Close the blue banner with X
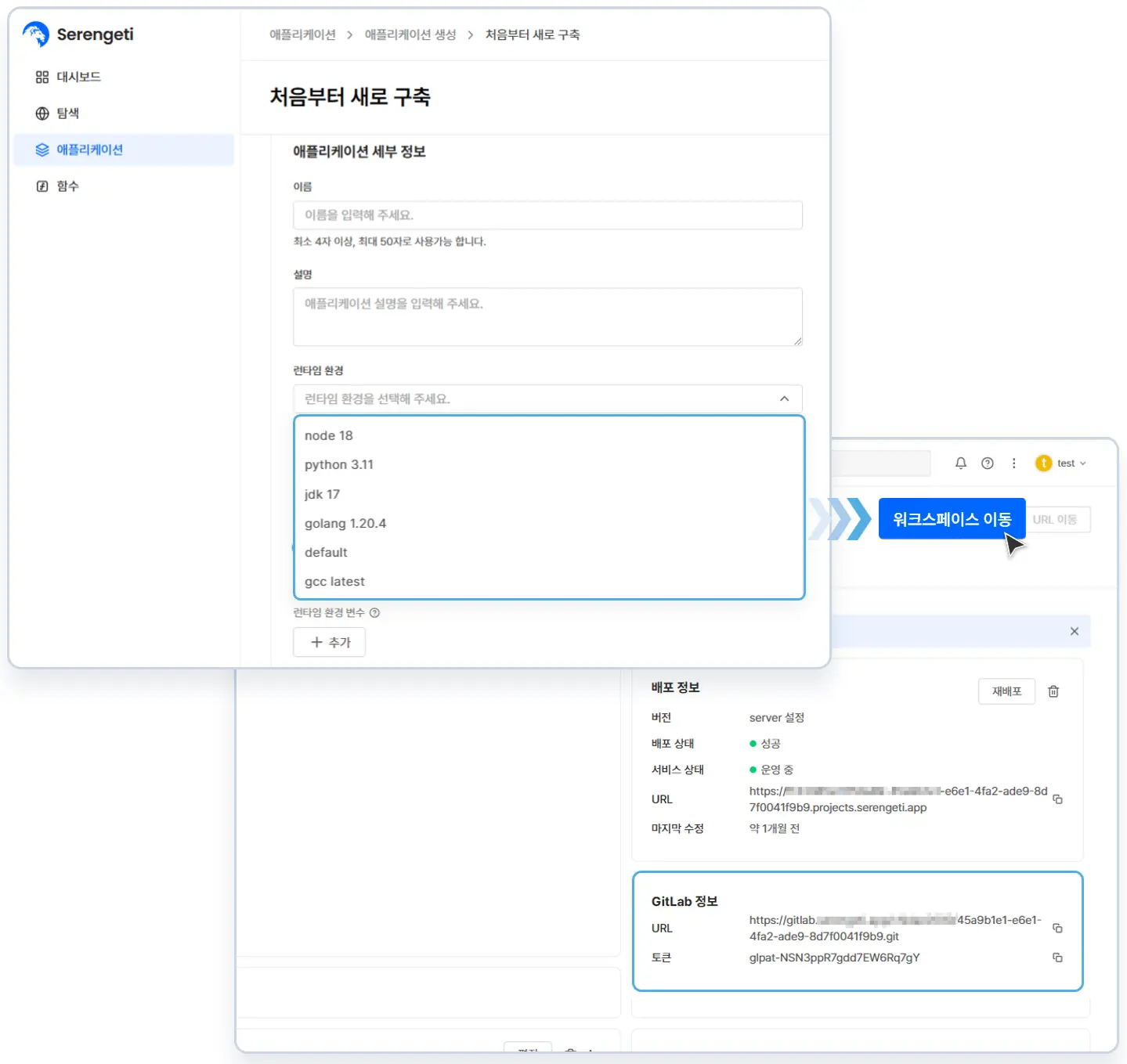The image size is (1127, 1064). (1075, 632)
